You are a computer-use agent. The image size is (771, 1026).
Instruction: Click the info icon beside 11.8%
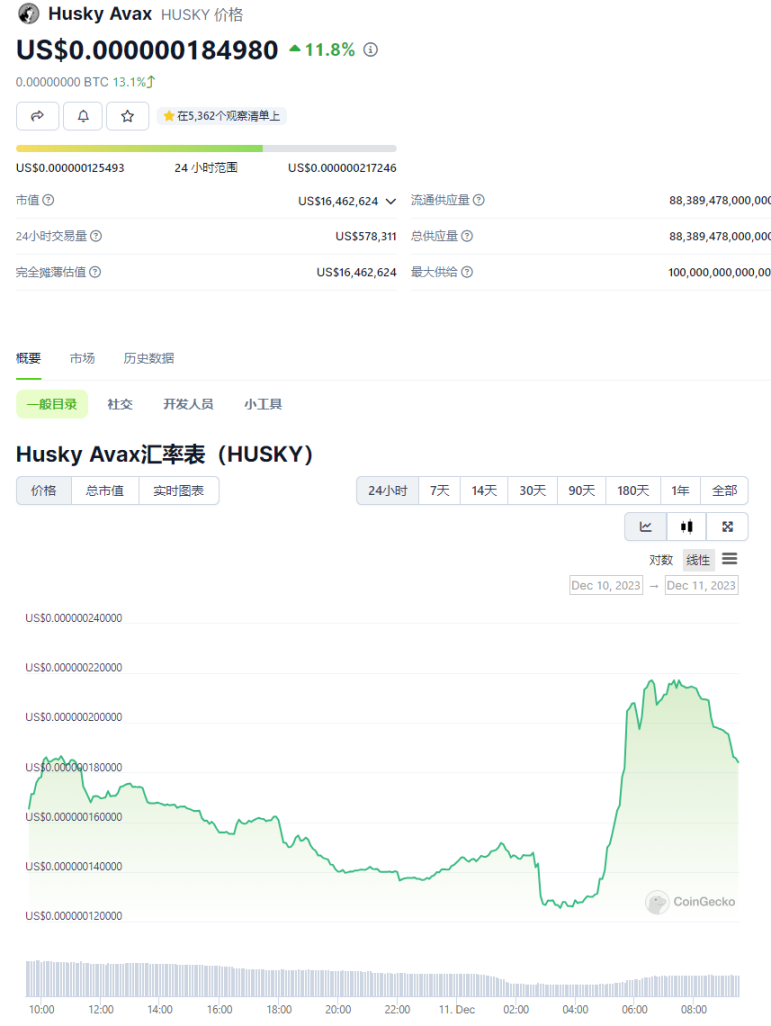tap(371, 50)
